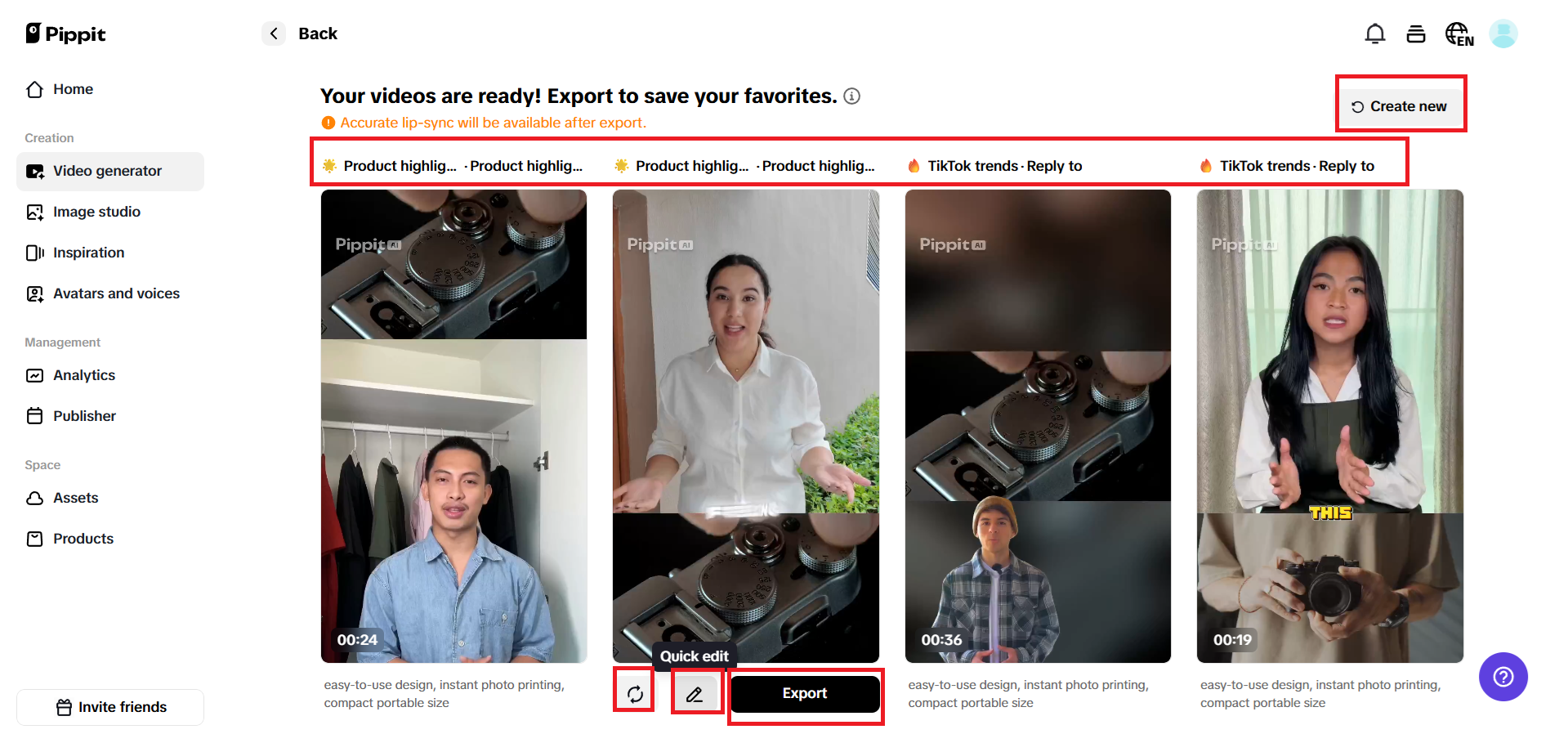The width and height of the screenshot is (1568, 734).
Task: Click the description under the 00:19 video
Action: [x=1320, y=694]
